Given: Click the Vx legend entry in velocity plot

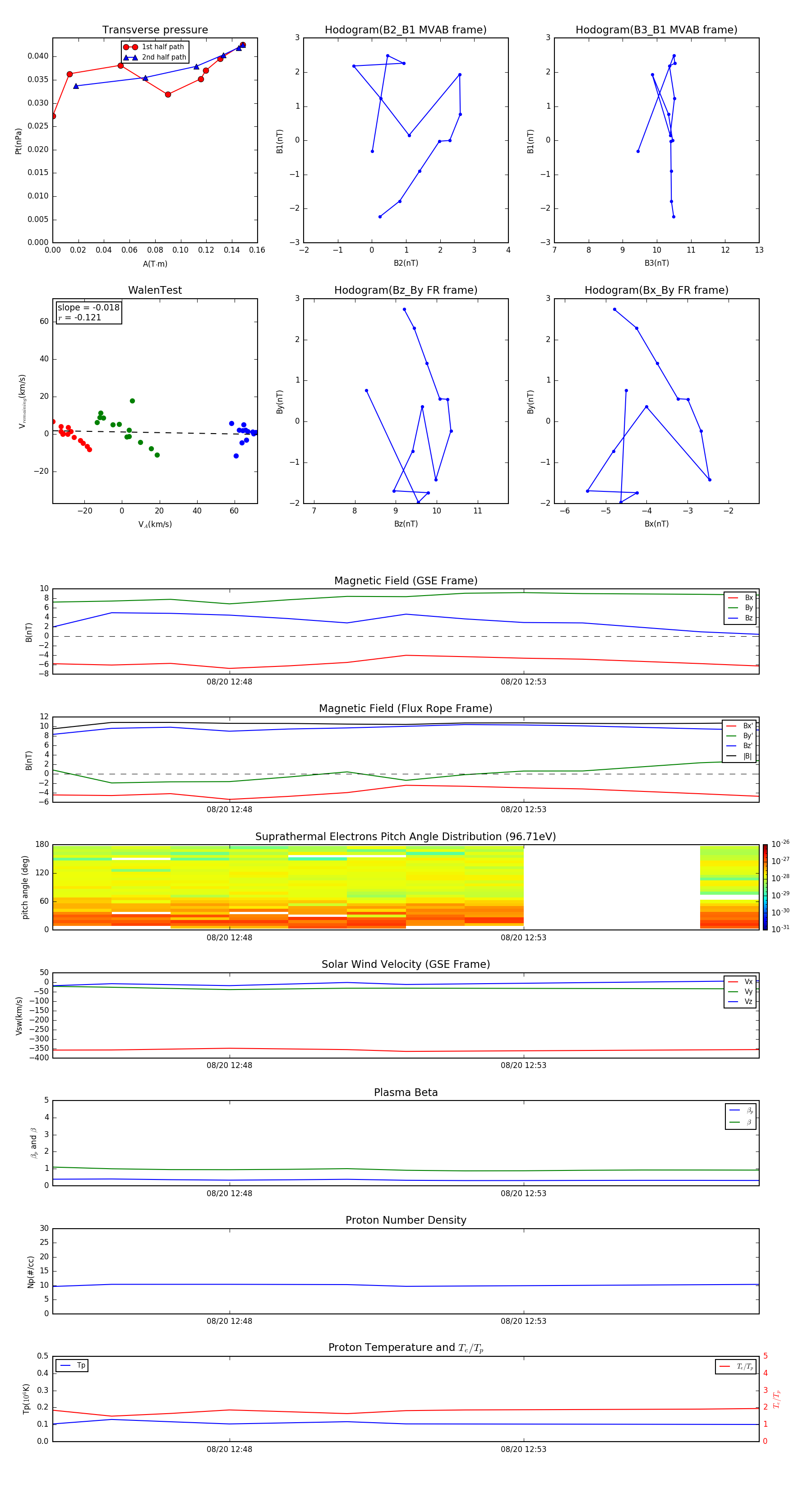Looking at the screenshot, I should pos(740,981).
